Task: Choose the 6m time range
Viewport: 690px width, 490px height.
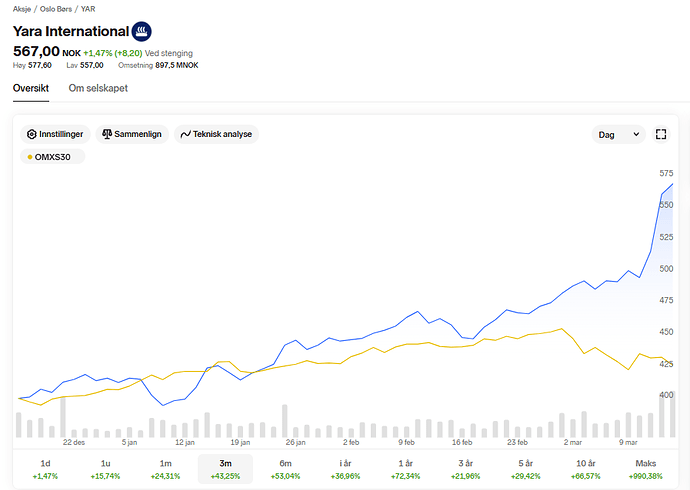Action: point(285,469)
